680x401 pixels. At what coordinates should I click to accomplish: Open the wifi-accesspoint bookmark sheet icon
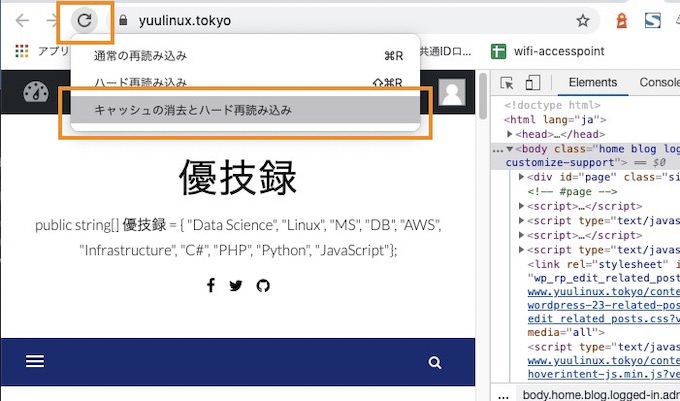498,51
